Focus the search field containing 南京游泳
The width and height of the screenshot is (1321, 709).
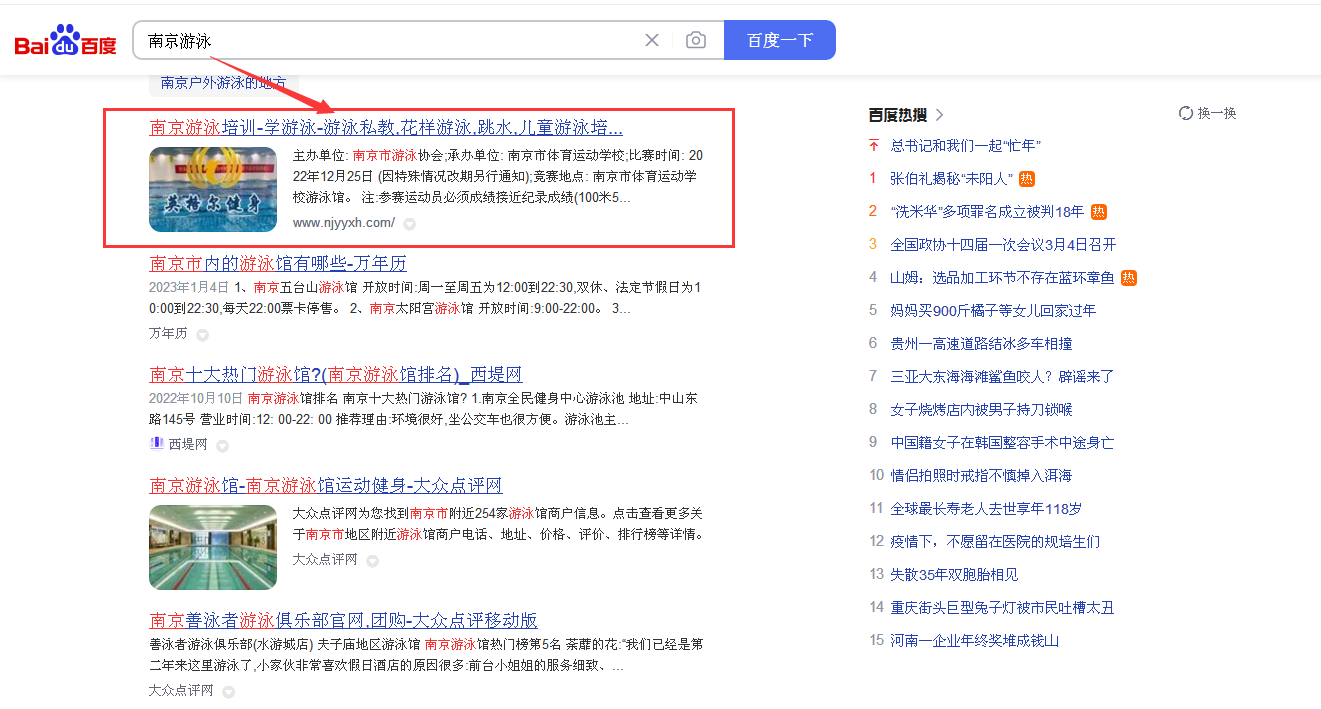[x=390, y=40]
